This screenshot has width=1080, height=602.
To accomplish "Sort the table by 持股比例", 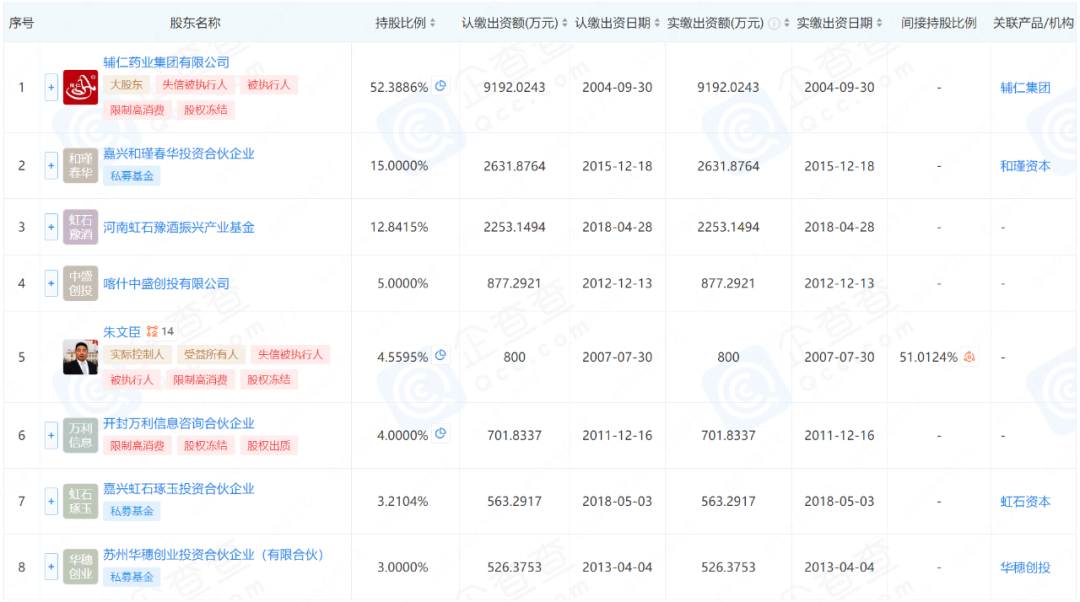I will coord(430,23).
